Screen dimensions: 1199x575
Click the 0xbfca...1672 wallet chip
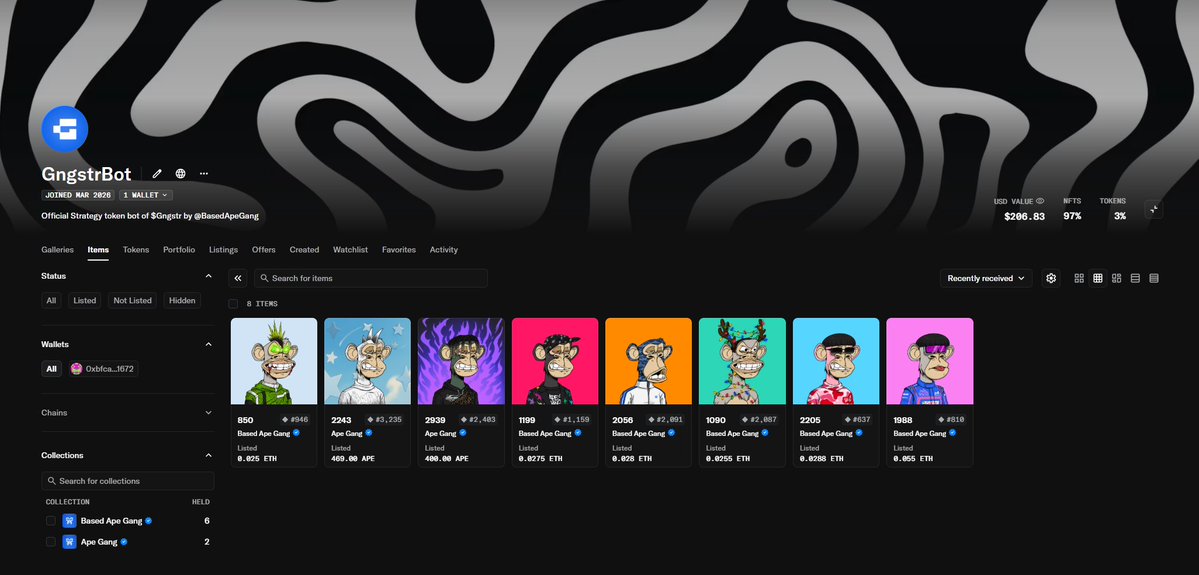click(x=103, y=369)
